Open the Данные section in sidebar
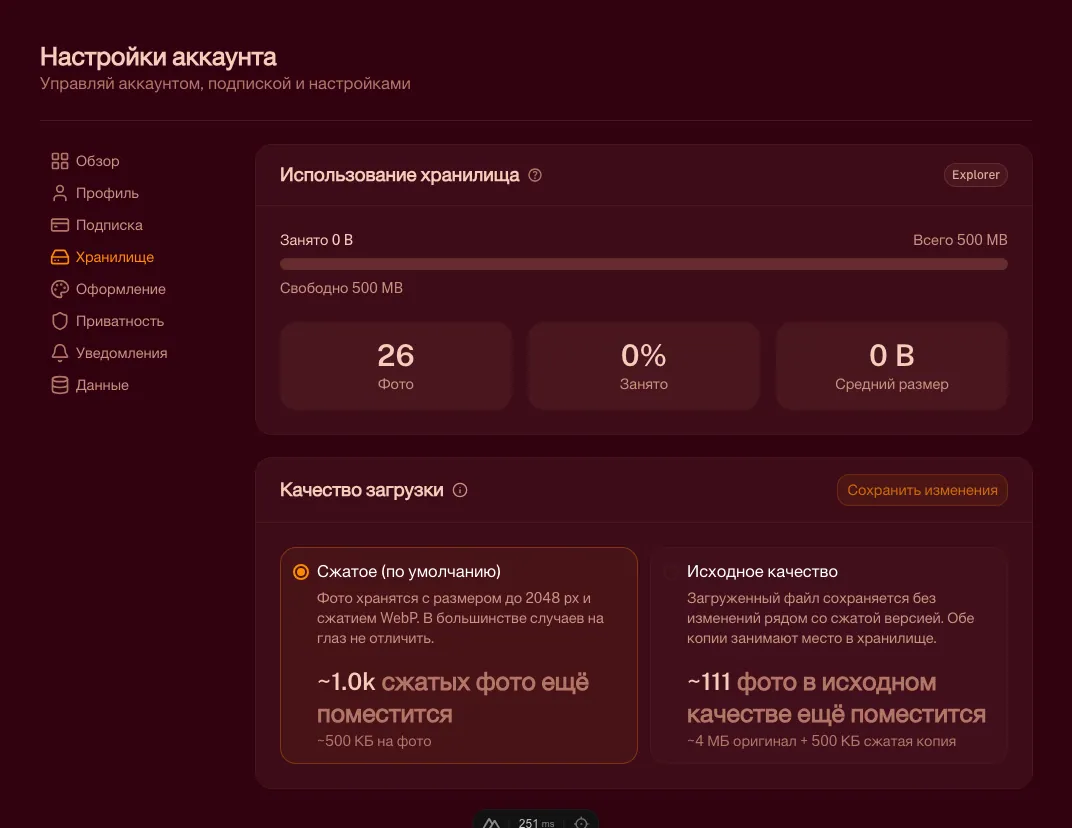The image size is (1072, 828). coord(90,385)
